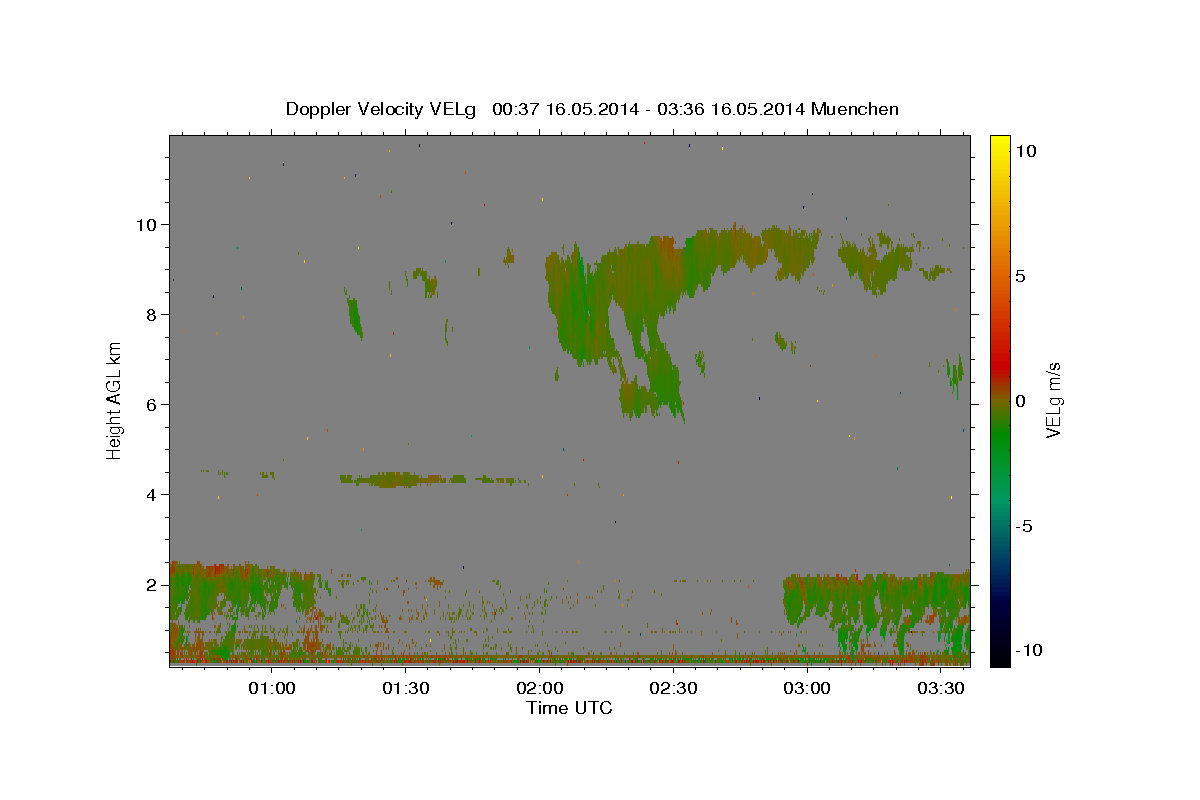Image resolution: width=1200 pixels, height=800 pixels.
Task: Select the '03:00' time axis label
Action: pos(807,688)
